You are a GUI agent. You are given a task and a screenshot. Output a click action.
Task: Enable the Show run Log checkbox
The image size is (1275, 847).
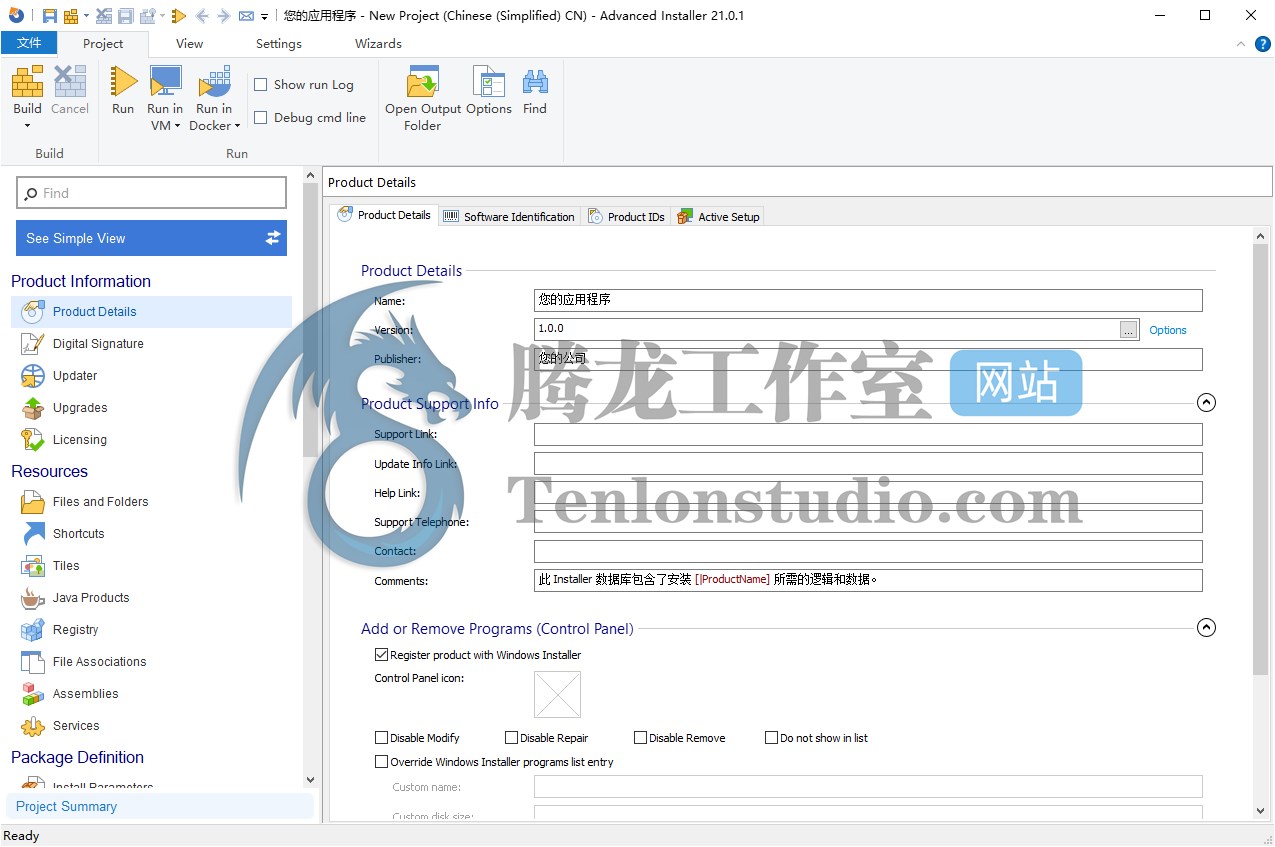pyautogui.click(x=261, y=85)
